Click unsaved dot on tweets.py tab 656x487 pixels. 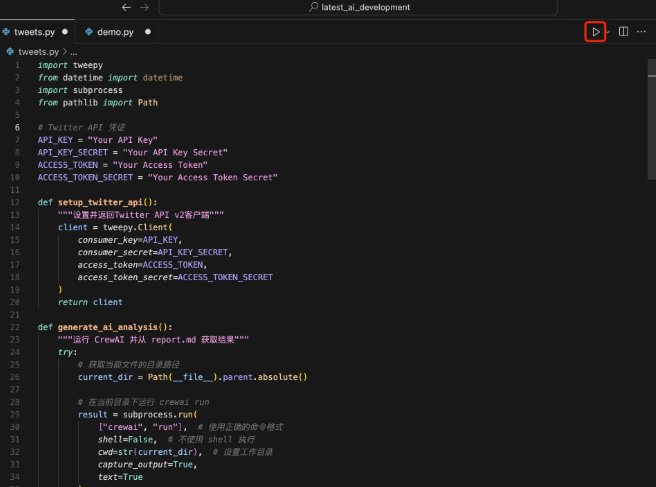click(65, 32)
